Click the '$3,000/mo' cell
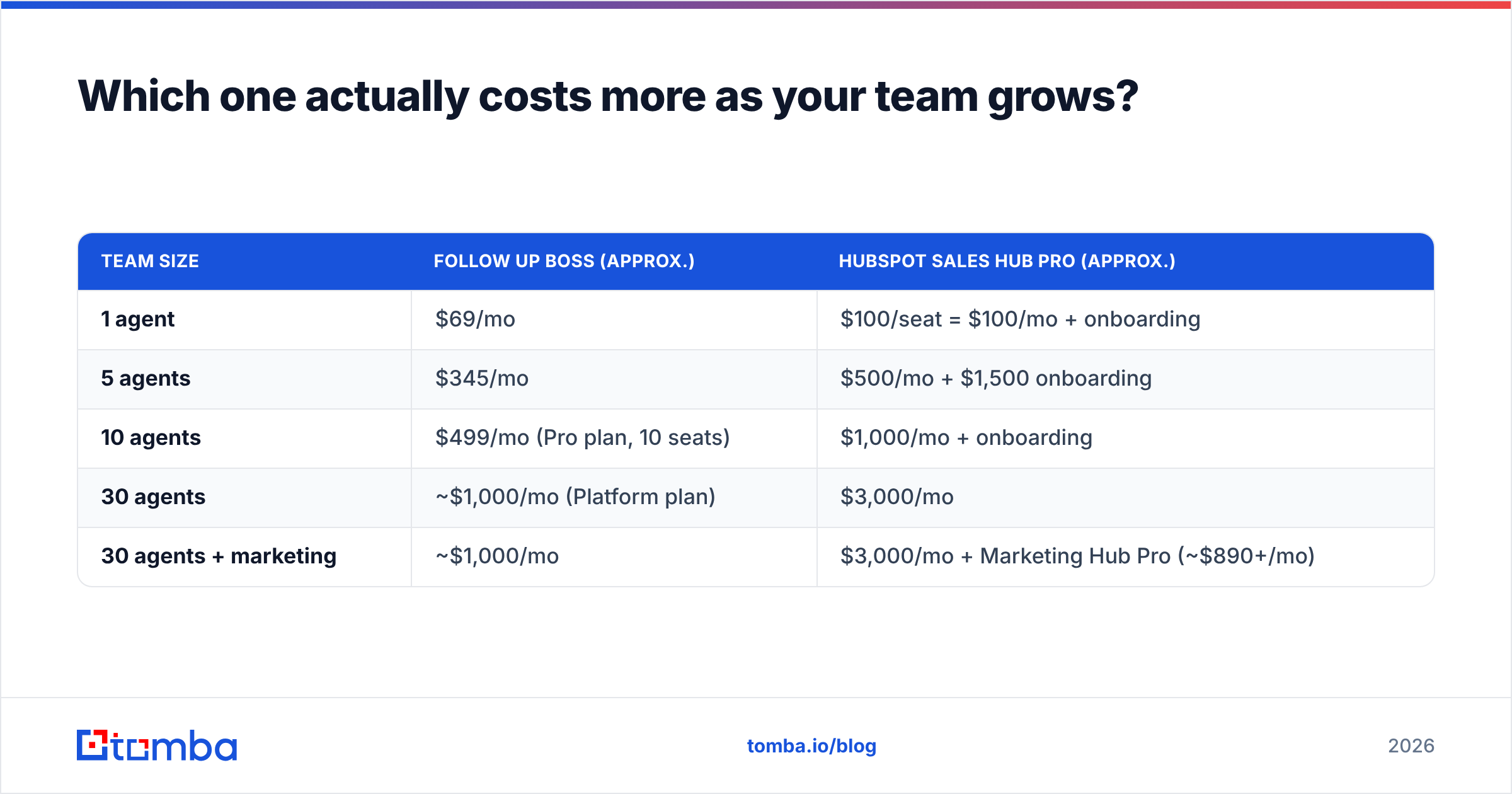The height and width of the screenshot is (794, 1512). (896, 497)
